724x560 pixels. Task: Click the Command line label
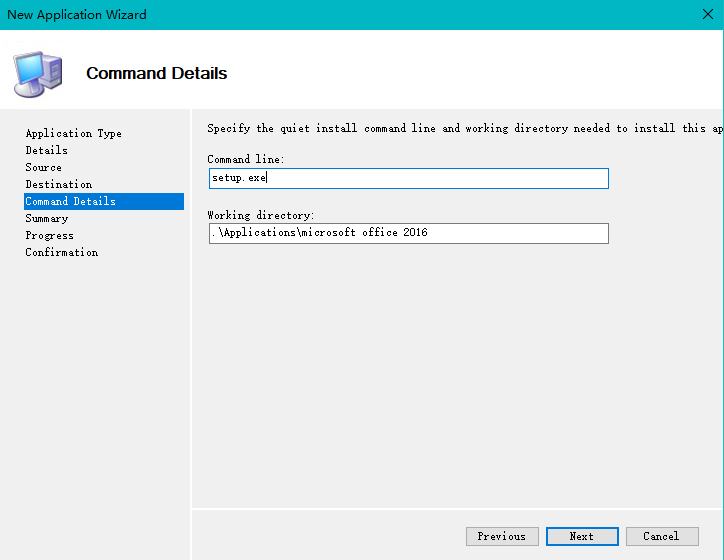pyautogui.click(x=246, y=159)
